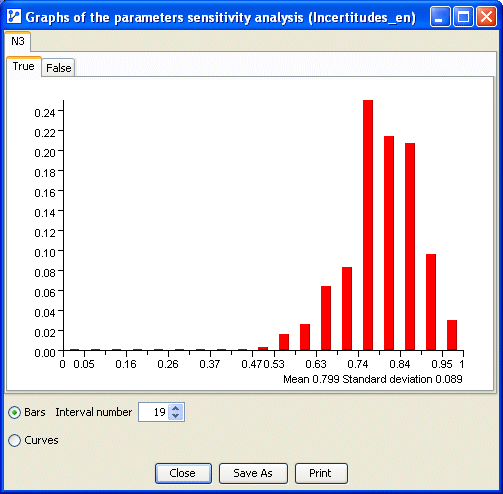The width and height of the screenshot is (503, 494).
Task: Select the Bars radio button
Action: point(14,413)
